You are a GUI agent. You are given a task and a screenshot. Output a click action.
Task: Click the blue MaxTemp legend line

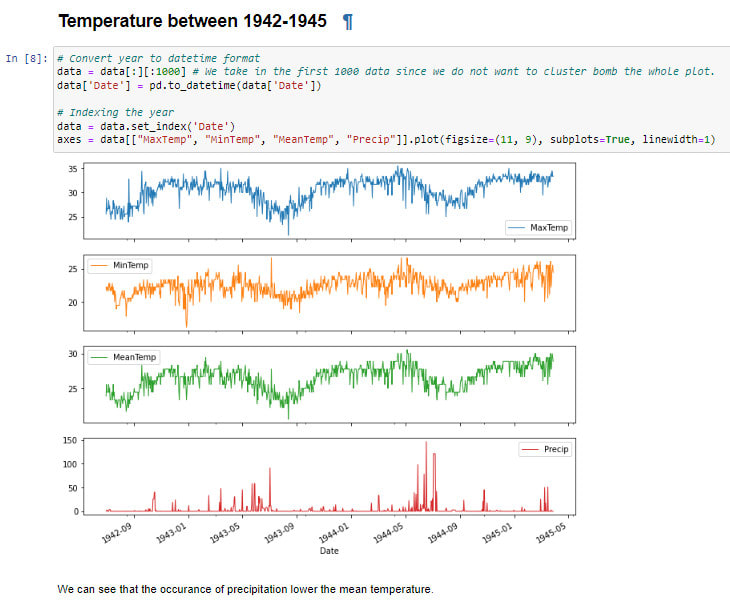[x=516, y=228]
